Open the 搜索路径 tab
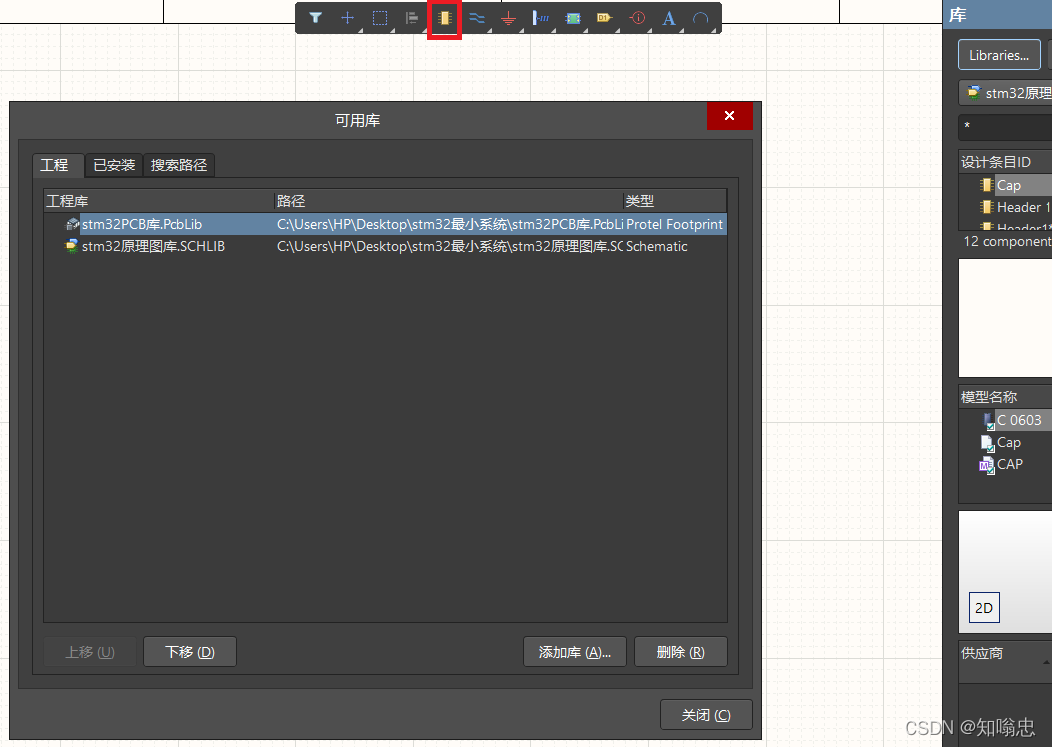This screenshot has width=1052, height=747. [x=179, y=165]
